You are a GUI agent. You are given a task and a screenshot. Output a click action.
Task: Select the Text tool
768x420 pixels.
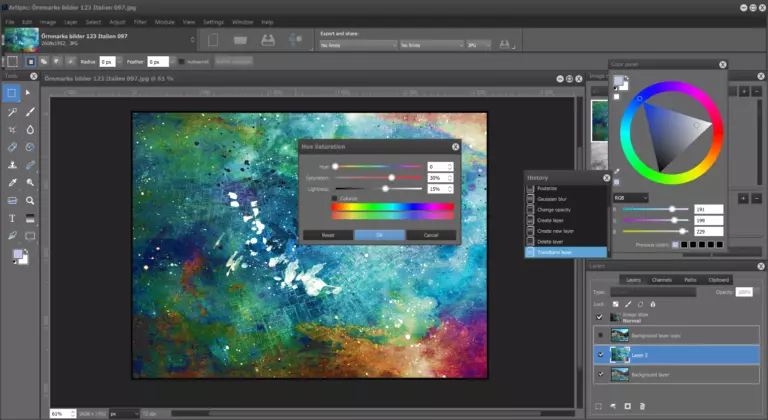(12, 218)
